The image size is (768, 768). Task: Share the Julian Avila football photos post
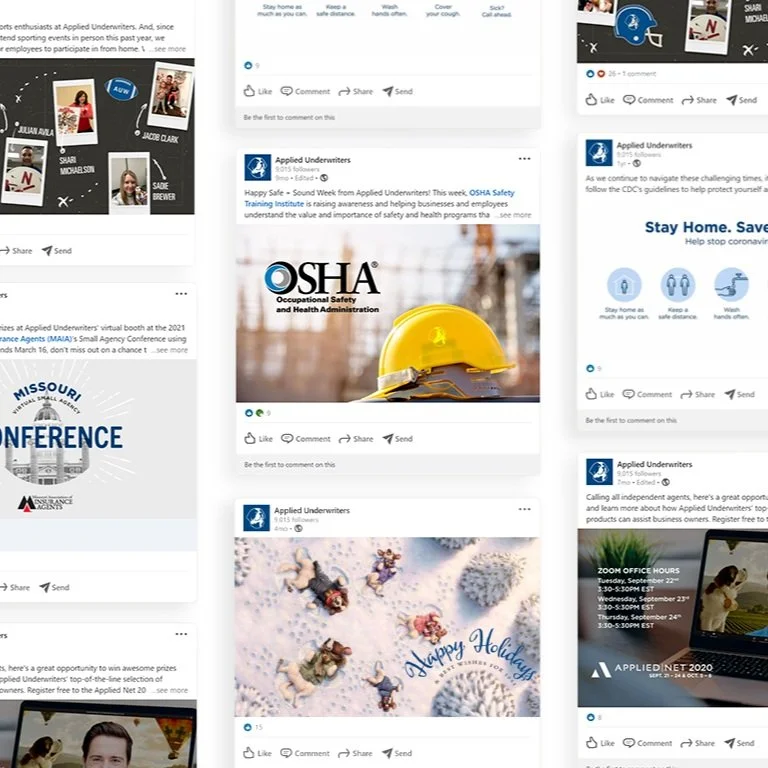pyautogui.click(x=16, y=250)
